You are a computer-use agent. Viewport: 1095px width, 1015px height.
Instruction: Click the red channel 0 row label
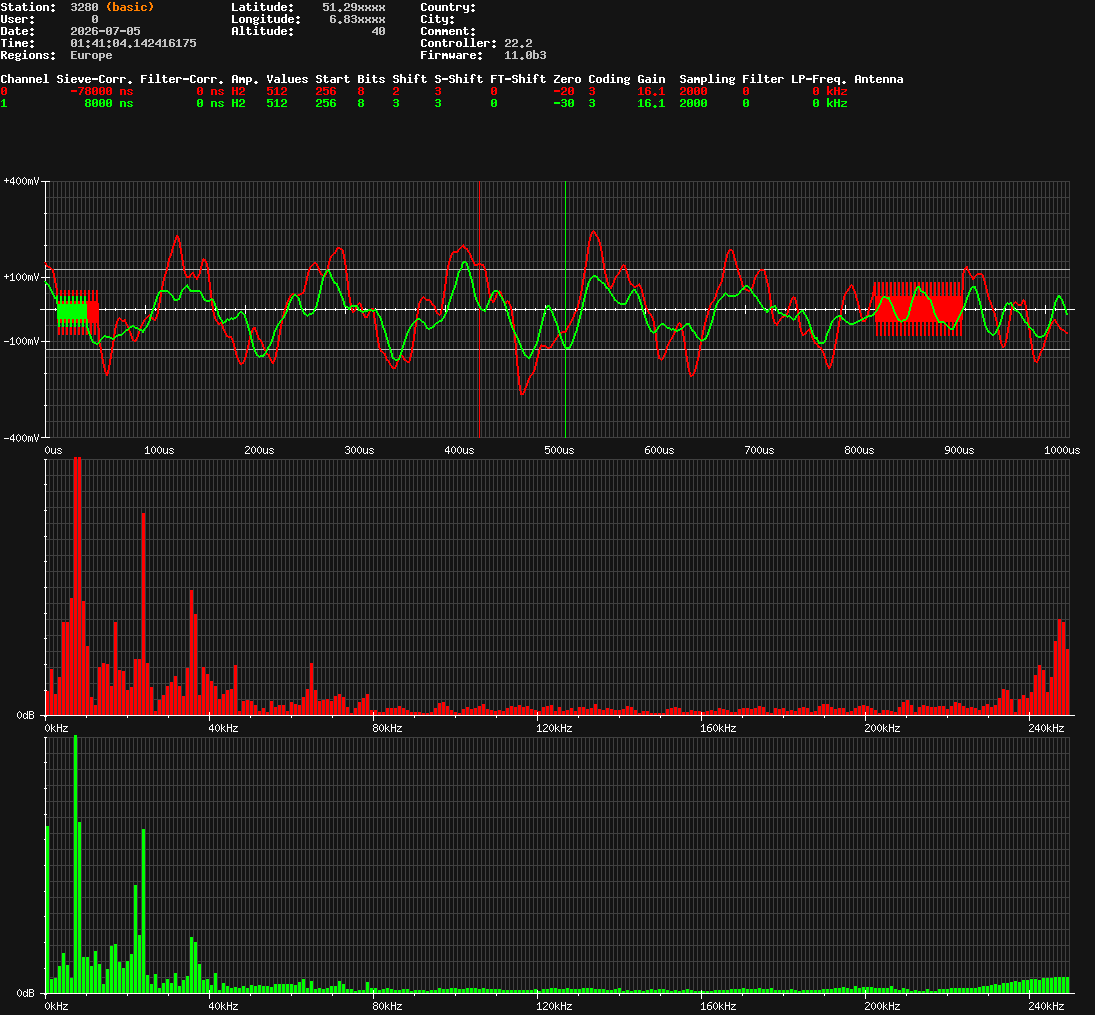[4, 92]
